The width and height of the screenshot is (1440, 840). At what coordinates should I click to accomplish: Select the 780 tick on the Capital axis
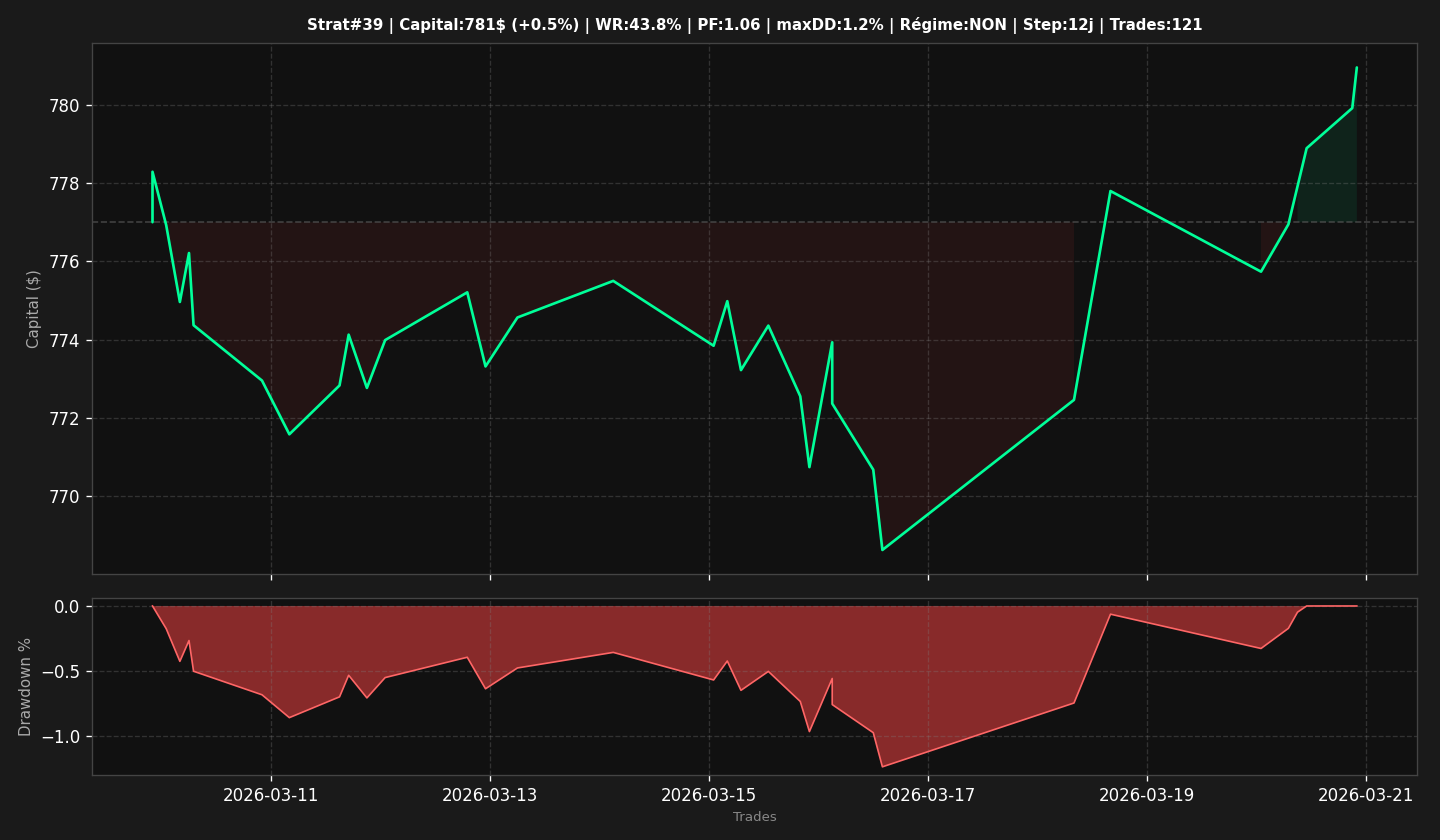[66, 106]
